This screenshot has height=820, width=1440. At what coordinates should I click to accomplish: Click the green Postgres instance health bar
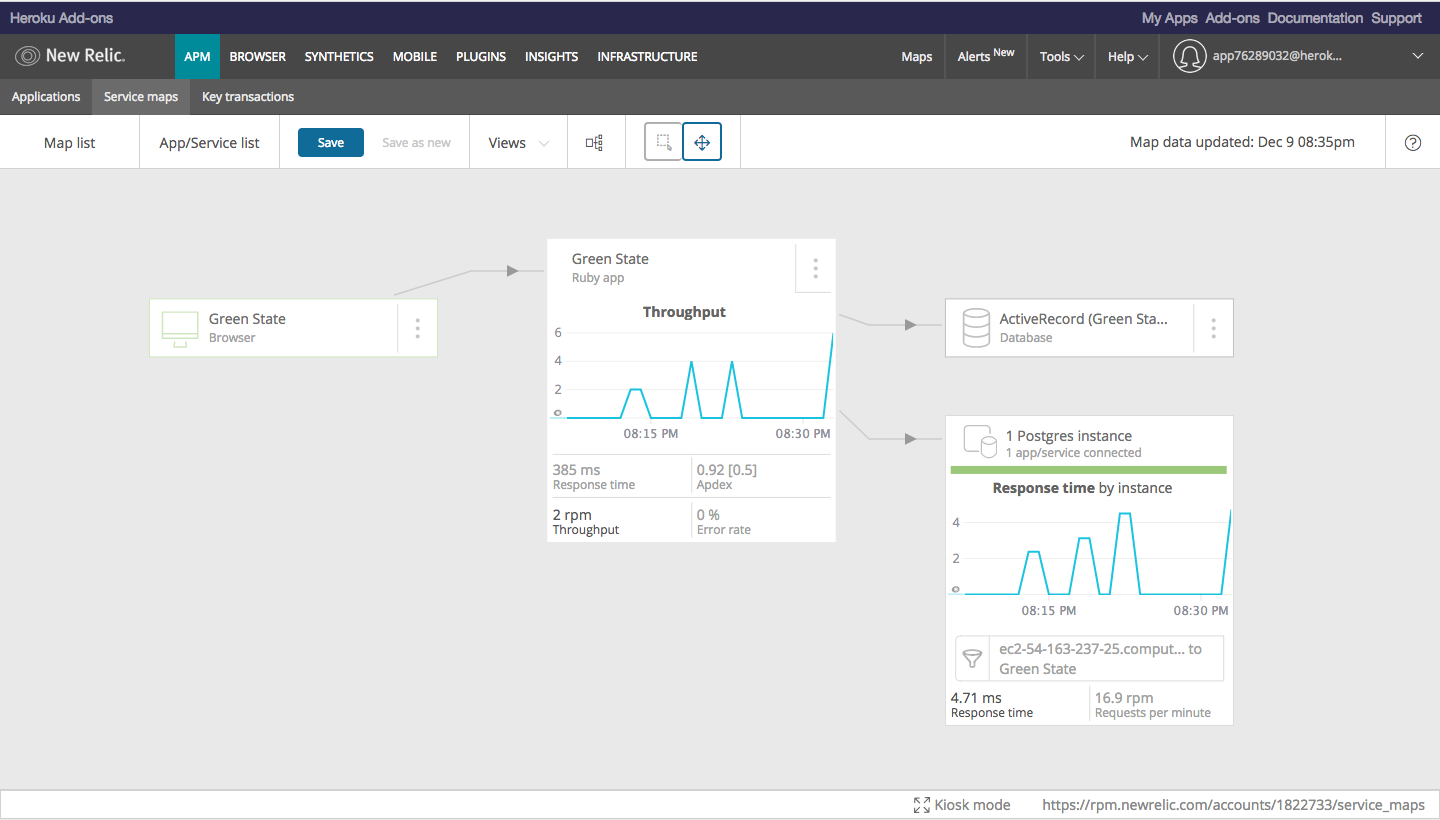[1088, 469]
